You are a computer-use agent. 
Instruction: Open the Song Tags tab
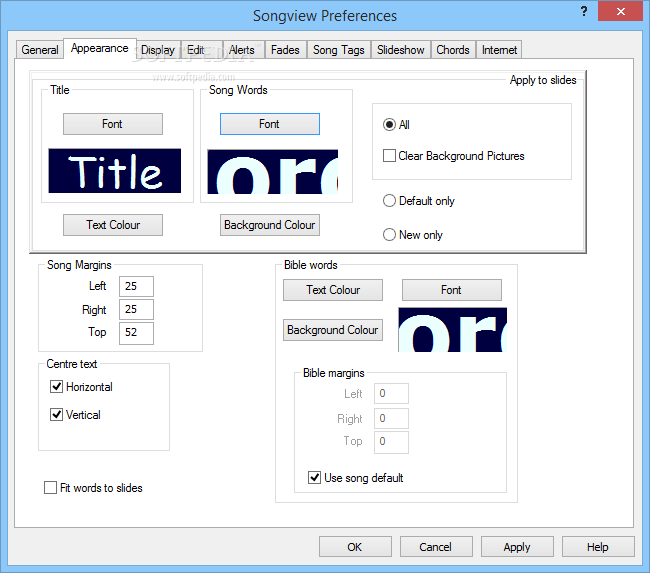pyautogui.click(x=339, y=50)
